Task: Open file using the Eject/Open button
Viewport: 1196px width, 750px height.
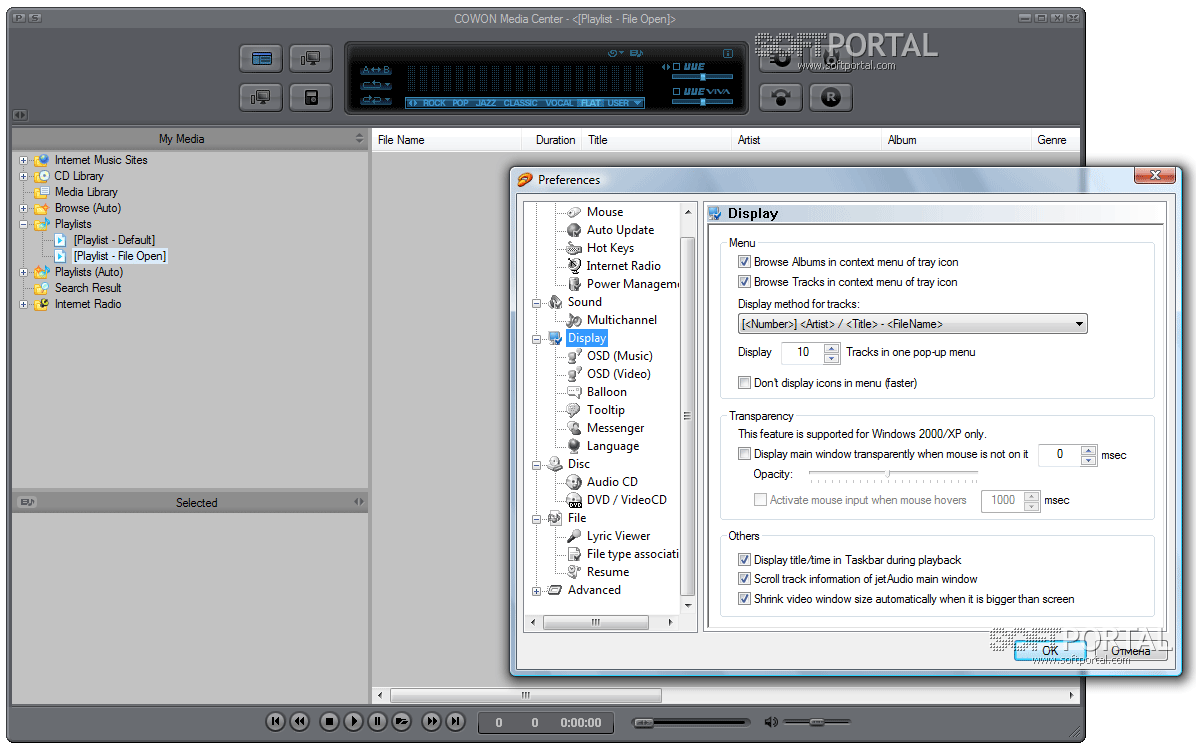Action: click(x=402, y=721)
